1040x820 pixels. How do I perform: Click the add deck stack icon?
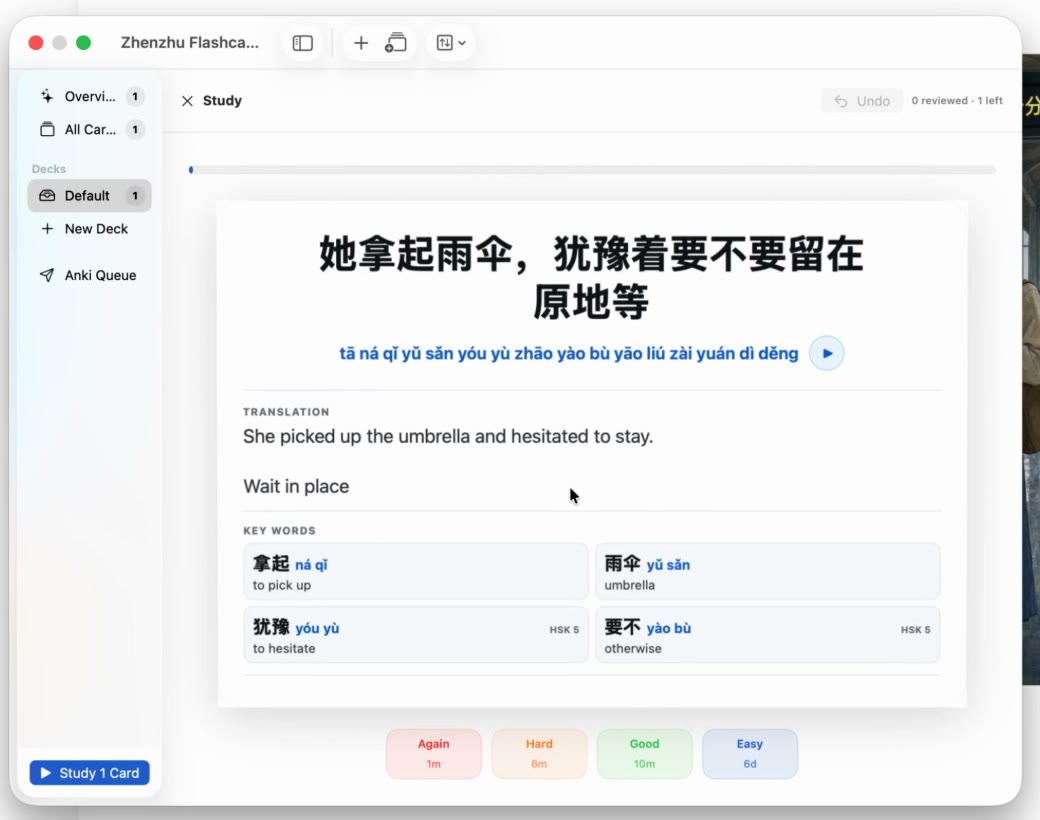395,43
